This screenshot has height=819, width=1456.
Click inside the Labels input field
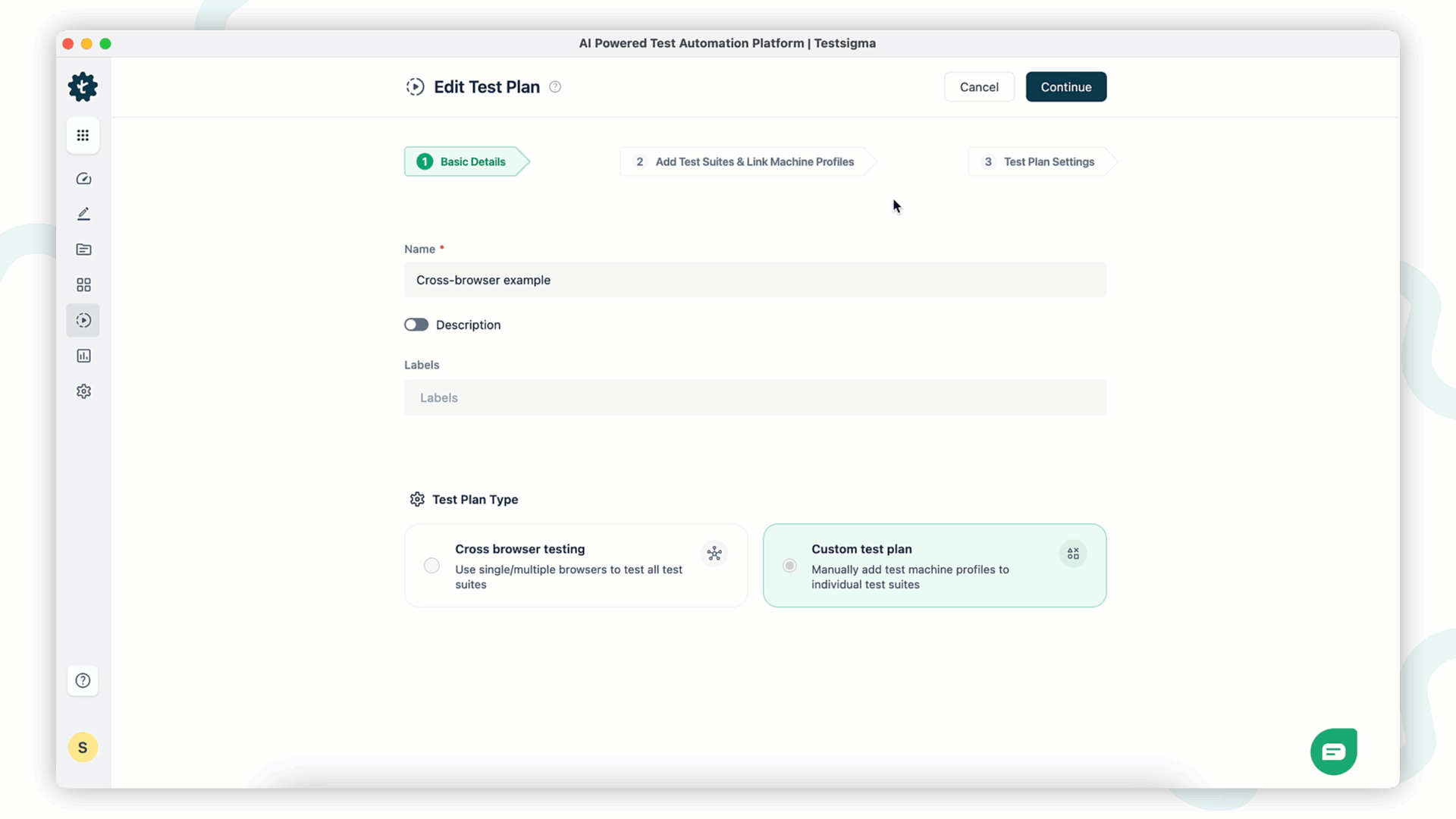[x=755, y=397]
